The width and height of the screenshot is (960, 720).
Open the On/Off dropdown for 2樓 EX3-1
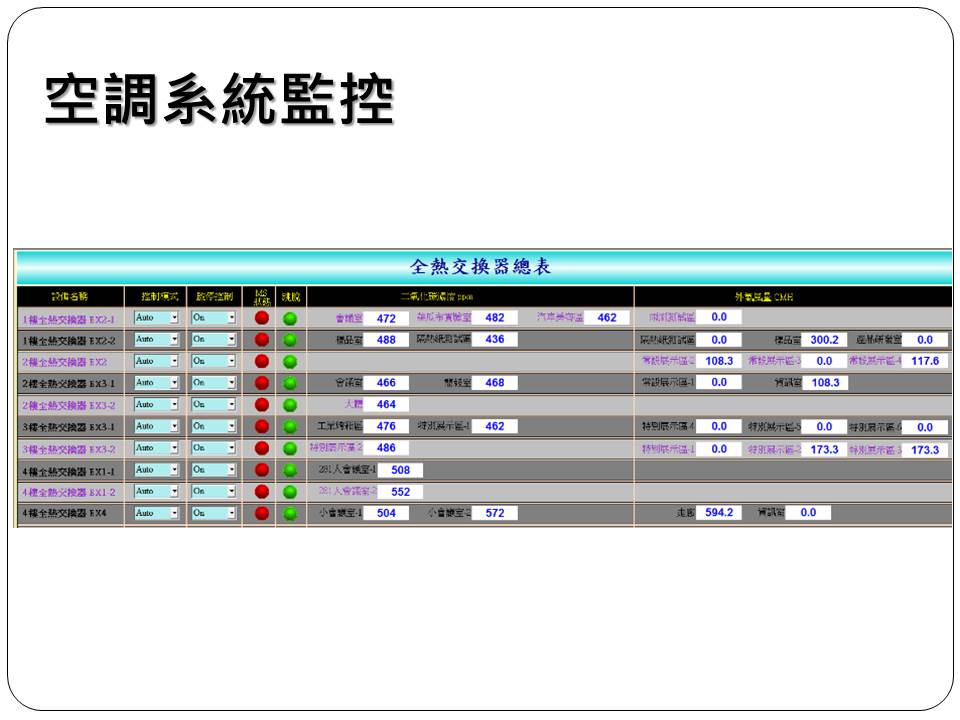pyautogui.click(x=214, y=383)
